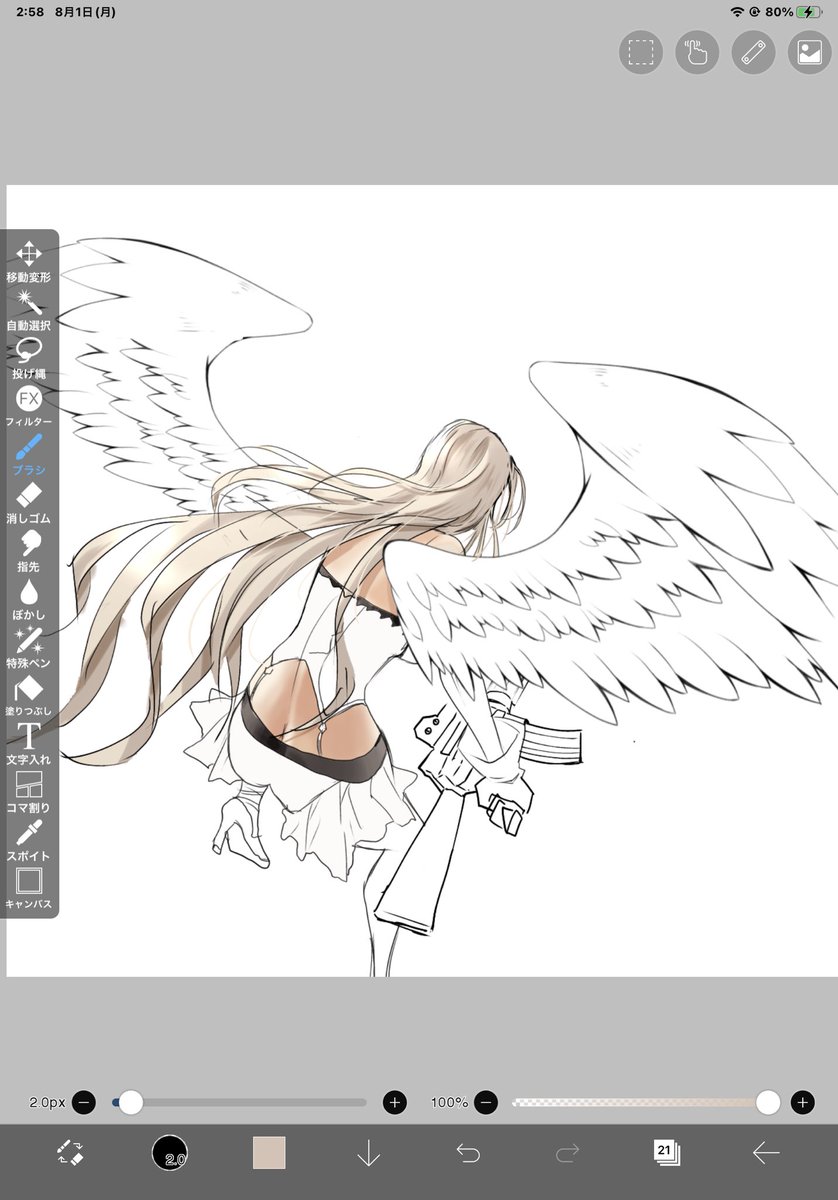Go back with the left arrow
This screenshot has width=838, height=1200.
[766, 1153]
